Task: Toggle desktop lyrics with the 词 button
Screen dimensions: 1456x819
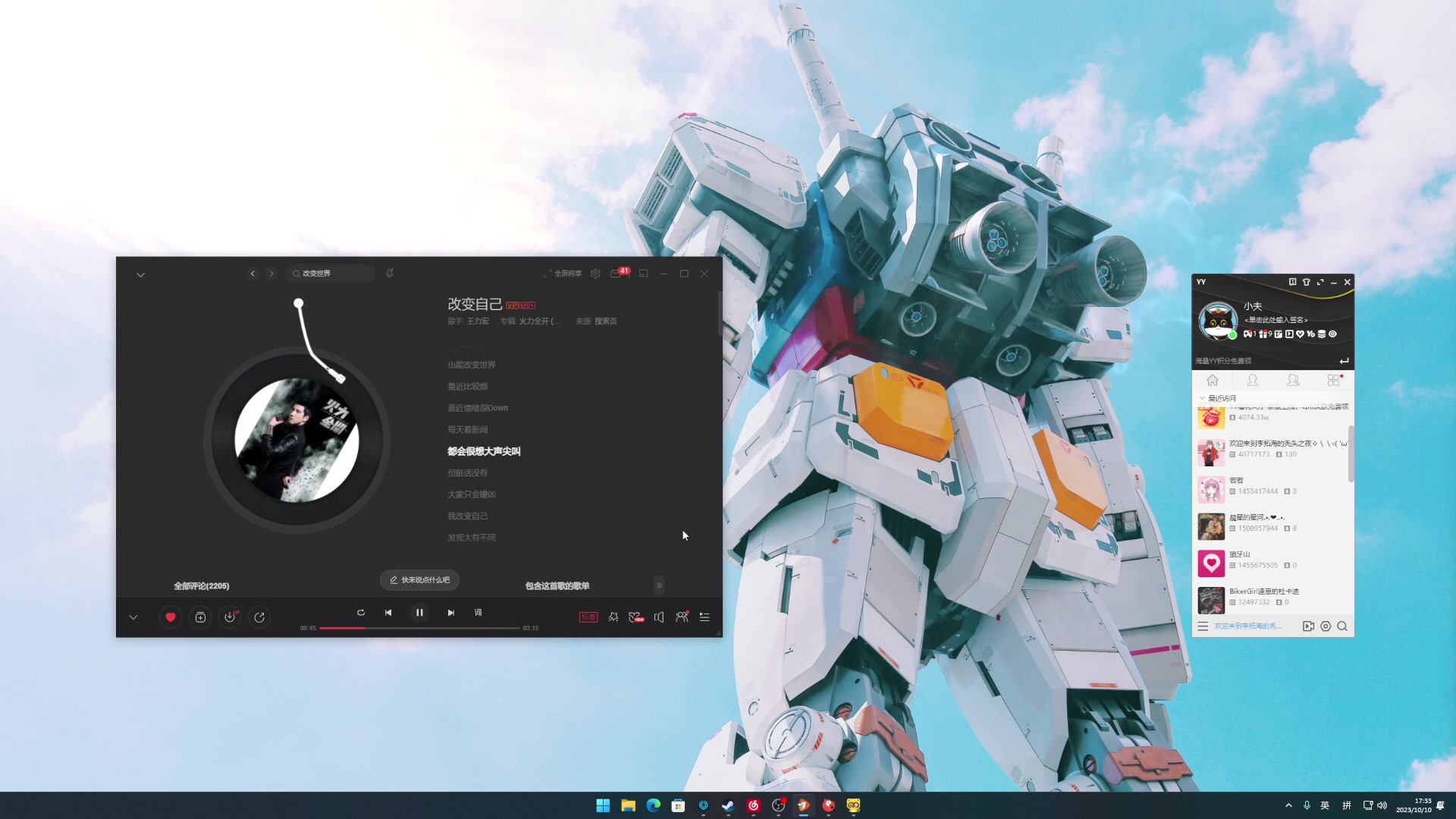Action: coord(479,613)
